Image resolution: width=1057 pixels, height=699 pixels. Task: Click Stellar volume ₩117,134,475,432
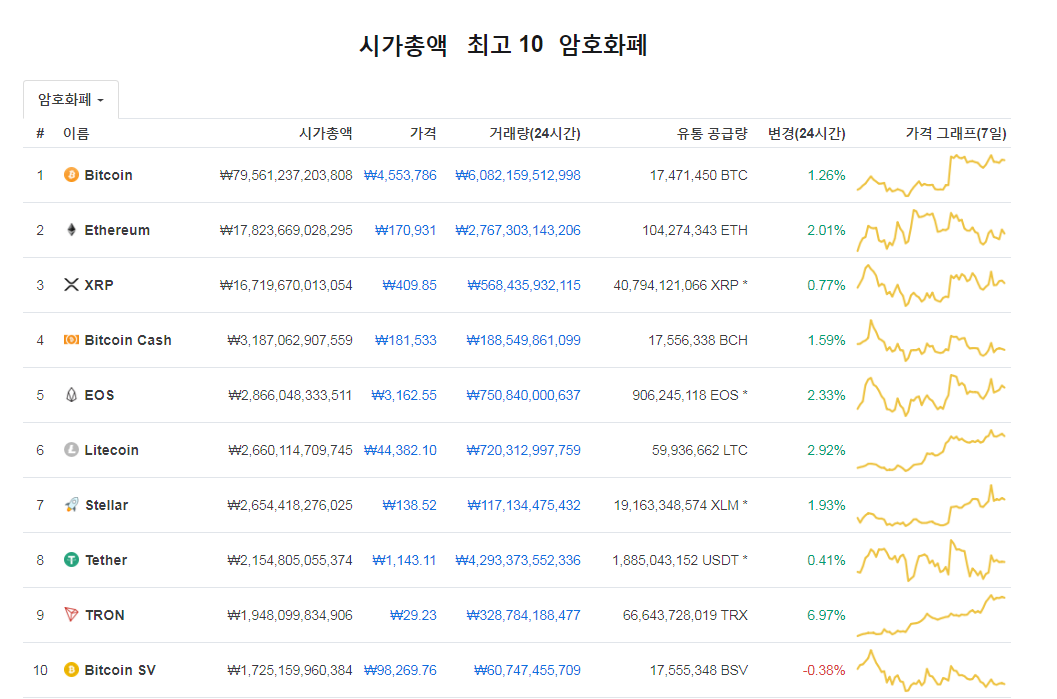tap(524, 505)
